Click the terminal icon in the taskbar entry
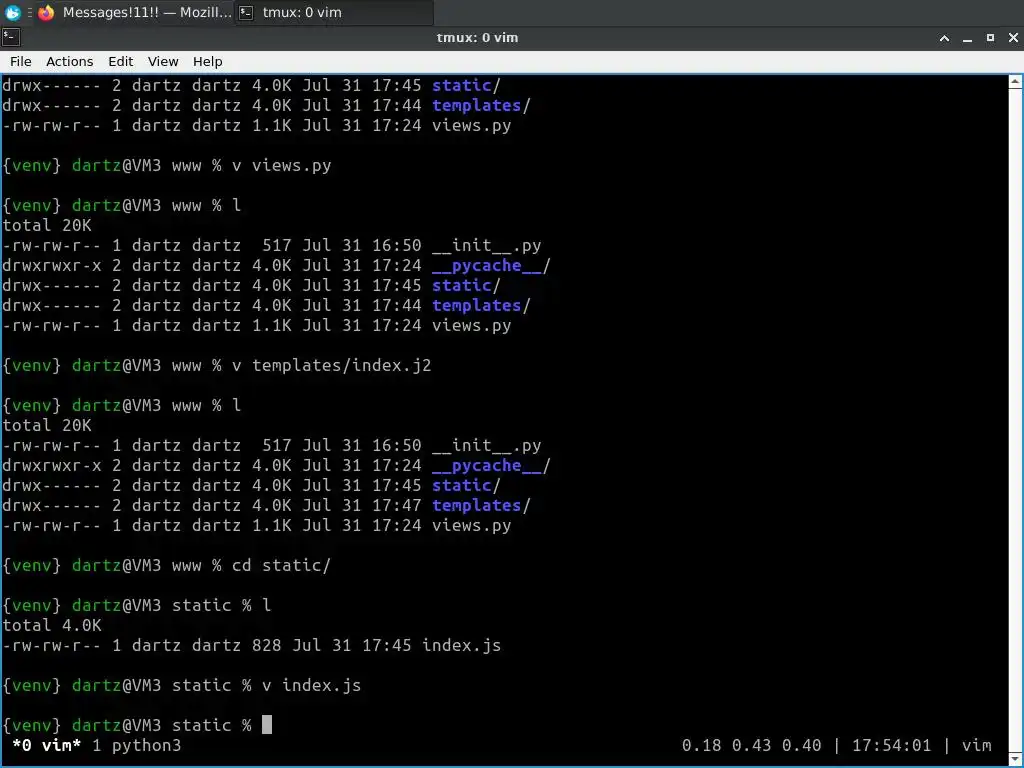Image resolution: width=1024 pixels, height=768 pixels. (246, 12)
